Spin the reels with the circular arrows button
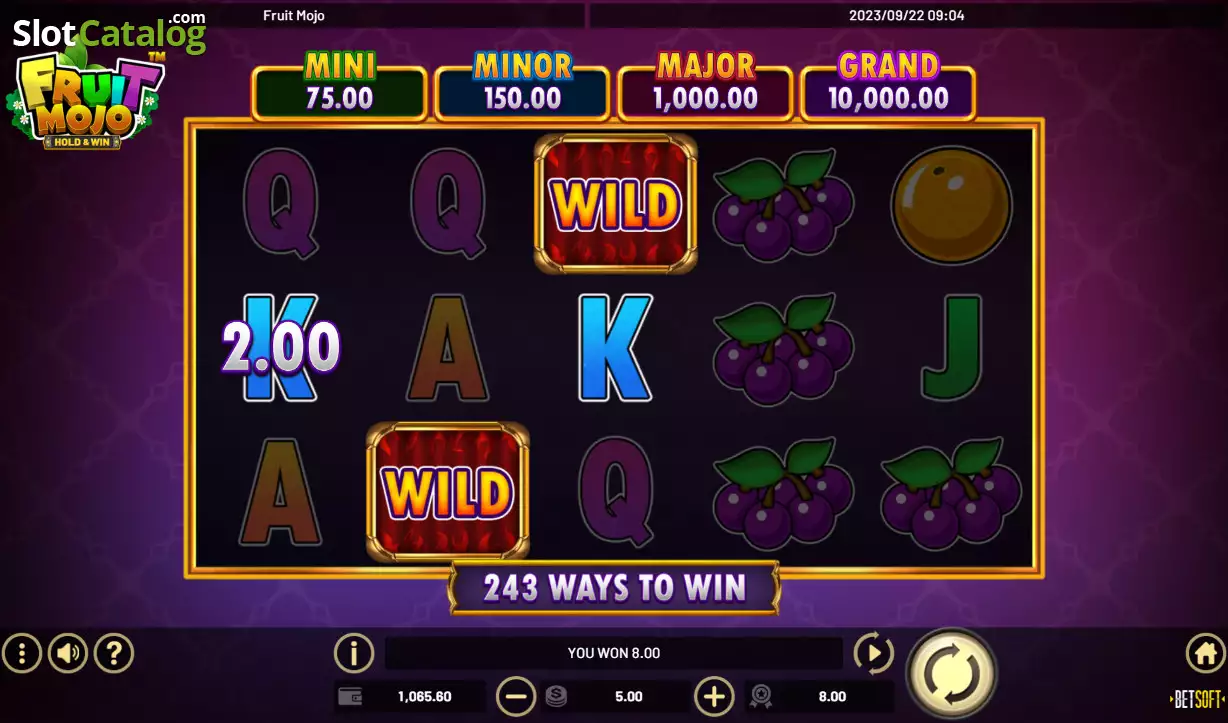This screenshot has width=1228, height=723. tap(951, 675)
